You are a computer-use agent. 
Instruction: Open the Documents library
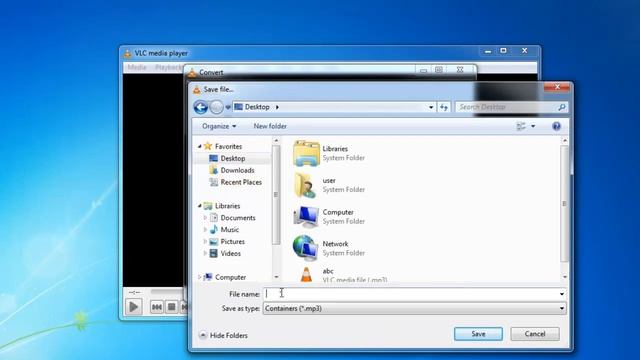coord(238,218)
